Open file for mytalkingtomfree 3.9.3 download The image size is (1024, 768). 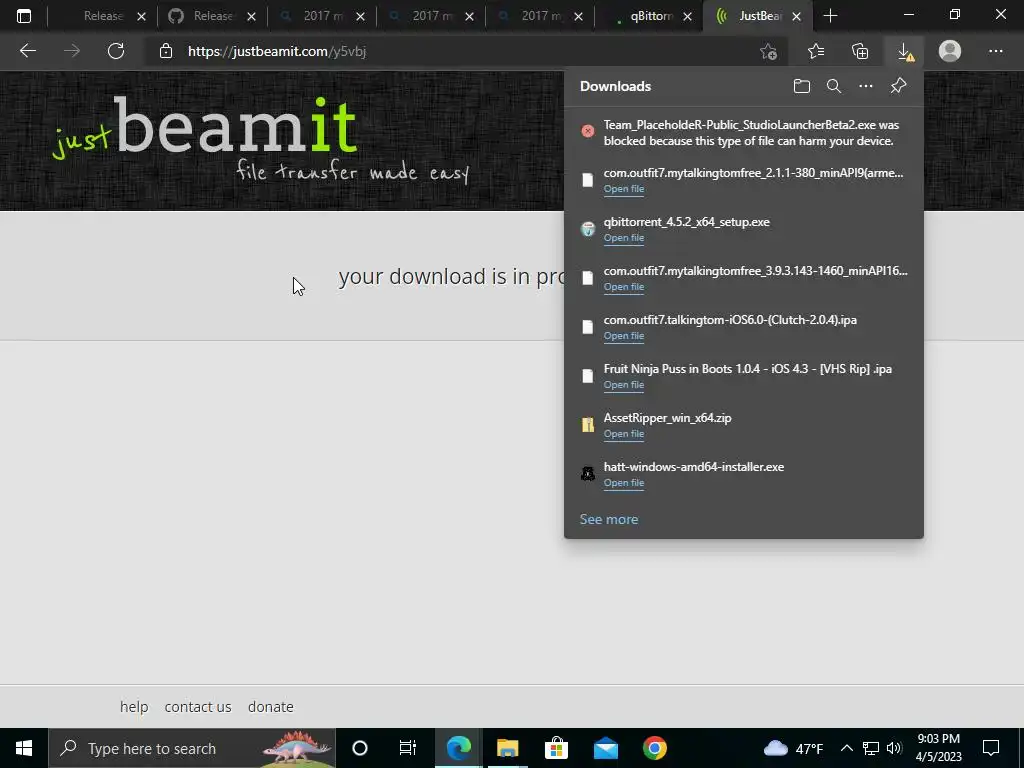point(624,287)
